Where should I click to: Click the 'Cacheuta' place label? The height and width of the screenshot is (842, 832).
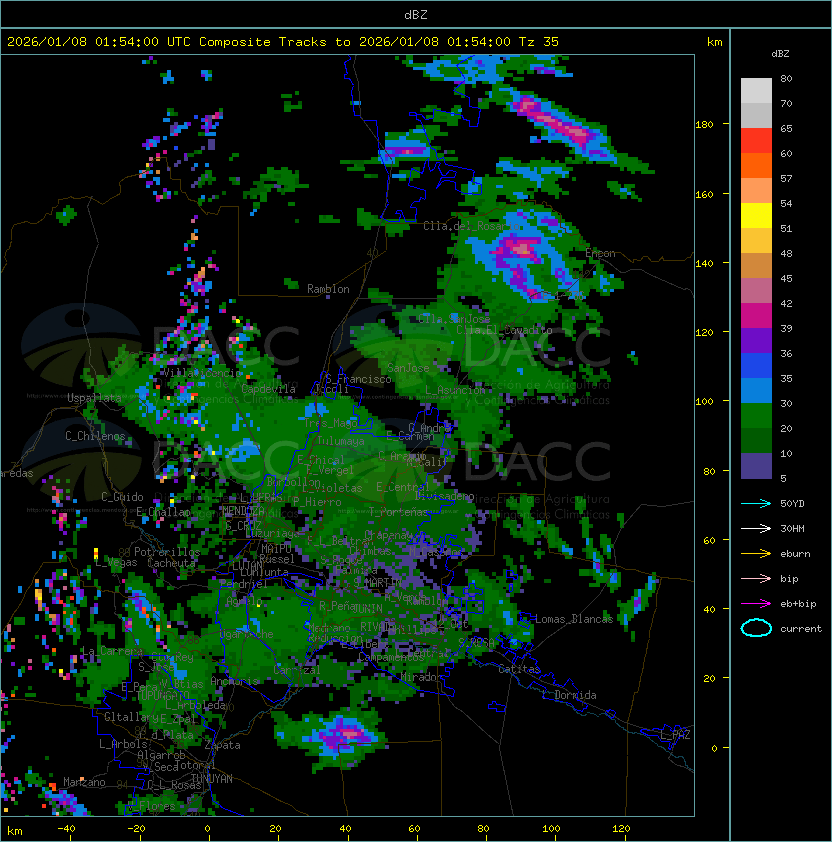click(x=171, y=563)
